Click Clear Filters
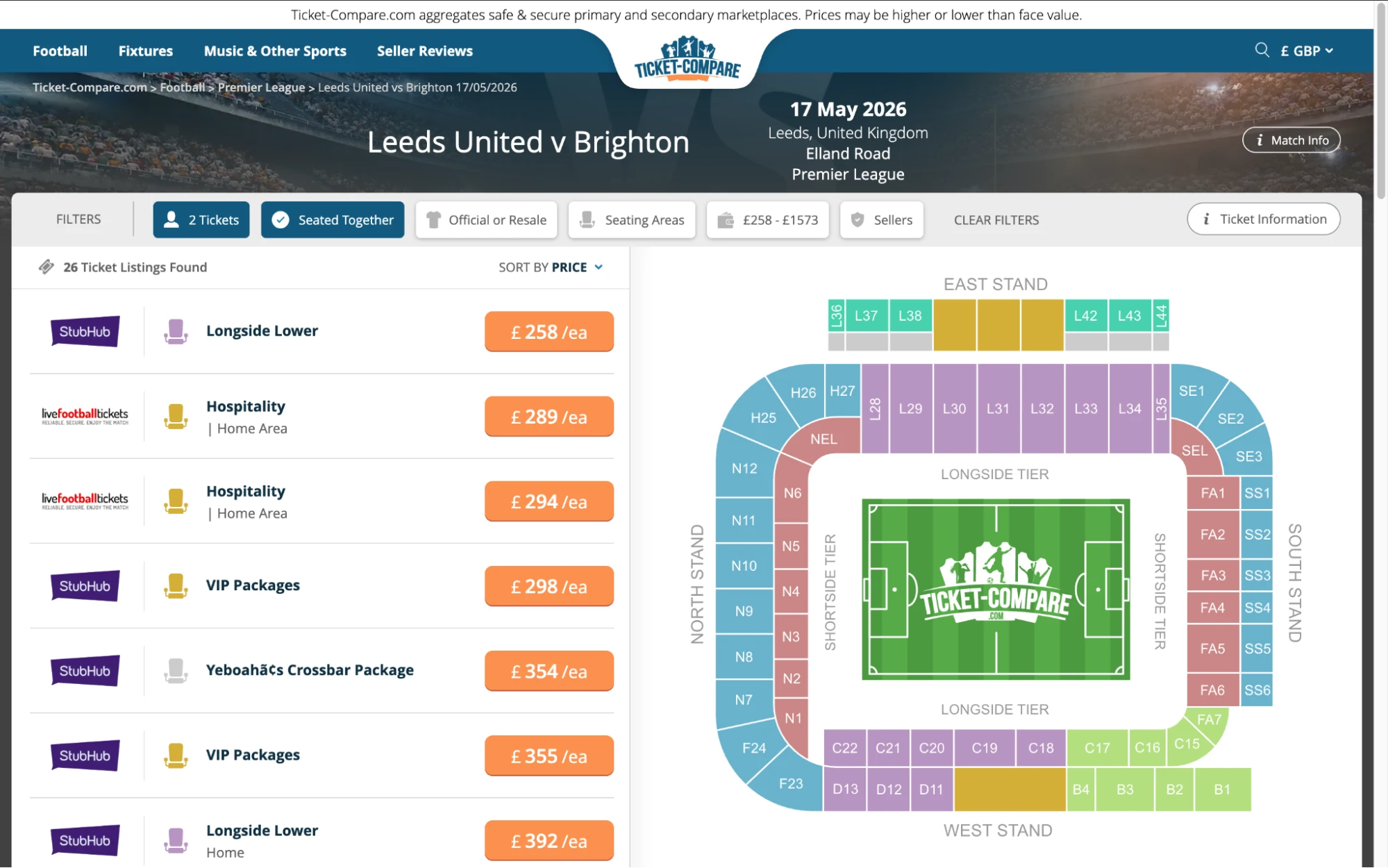 [996, 219]
